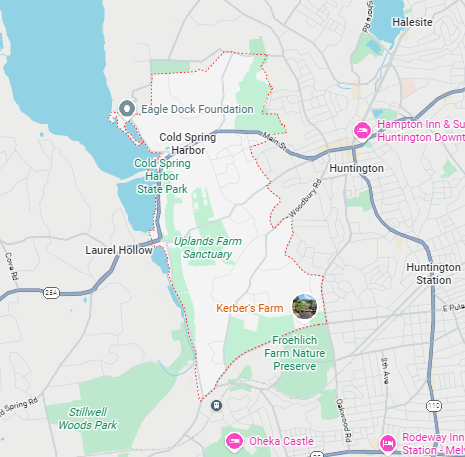Open the Kerber's Farm photo marker

[304, 307]
